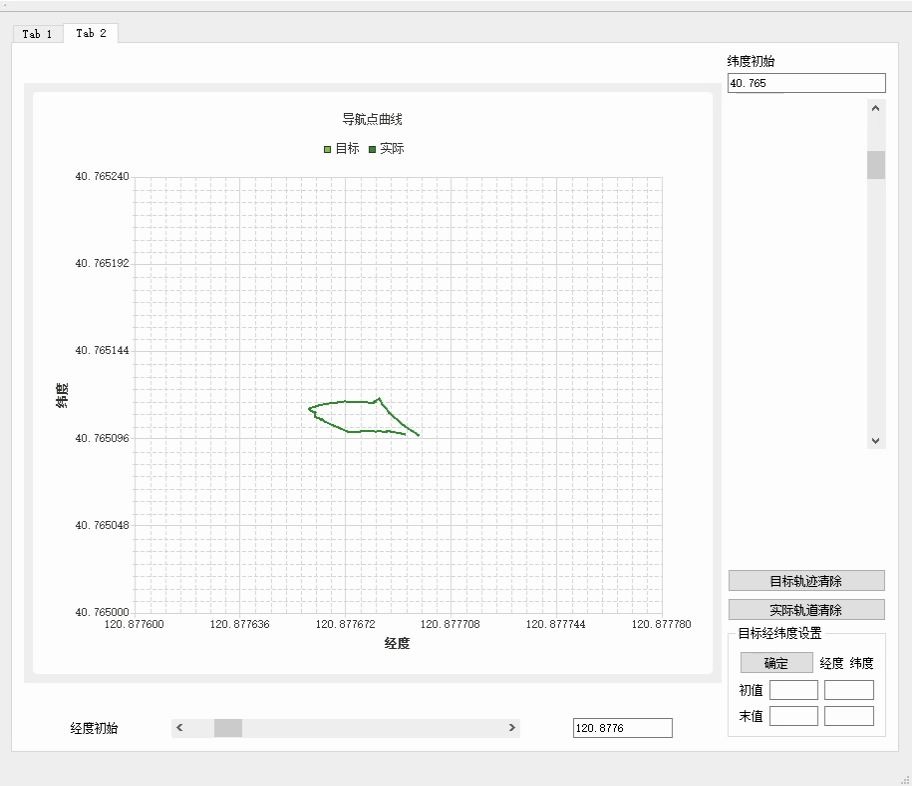
Task: Click the window resize grip at bottom right
Action: click(906, 780)
